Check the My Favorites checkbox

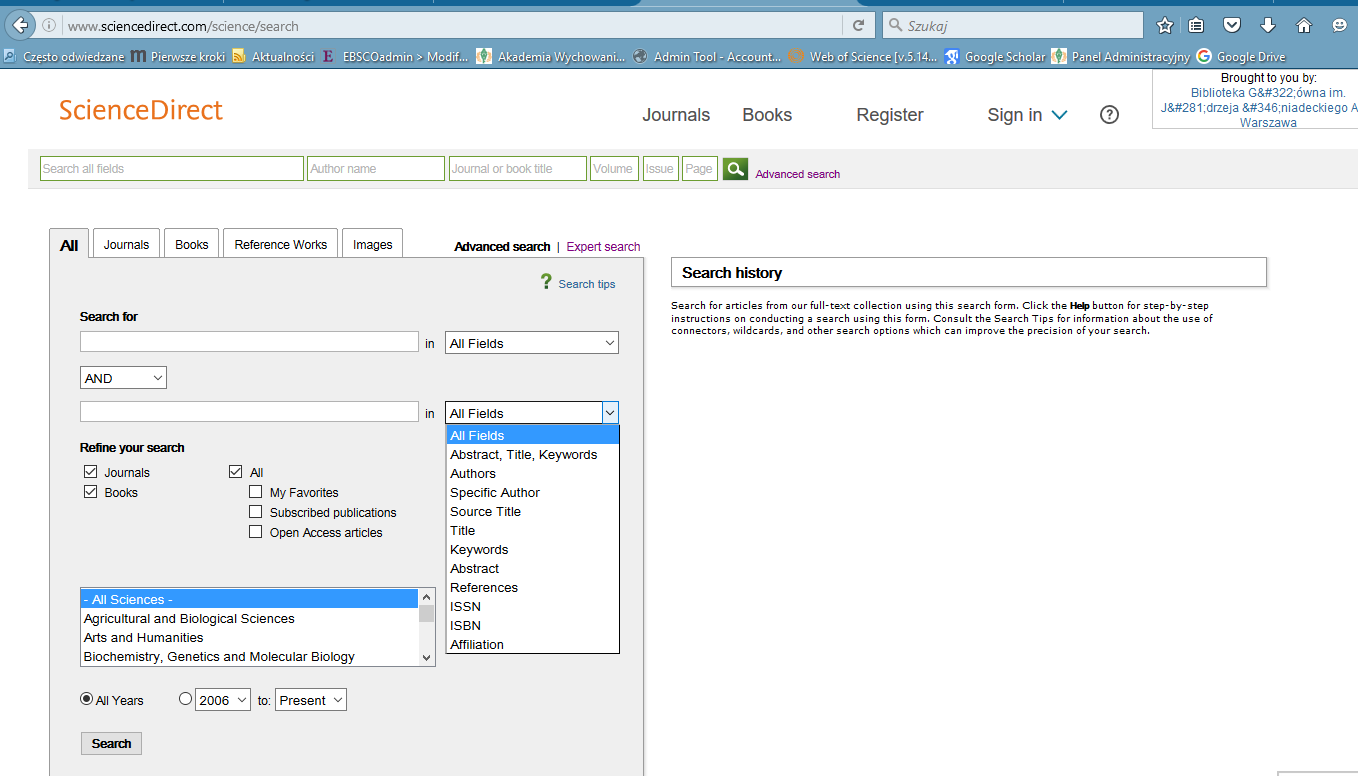[256, 492]
